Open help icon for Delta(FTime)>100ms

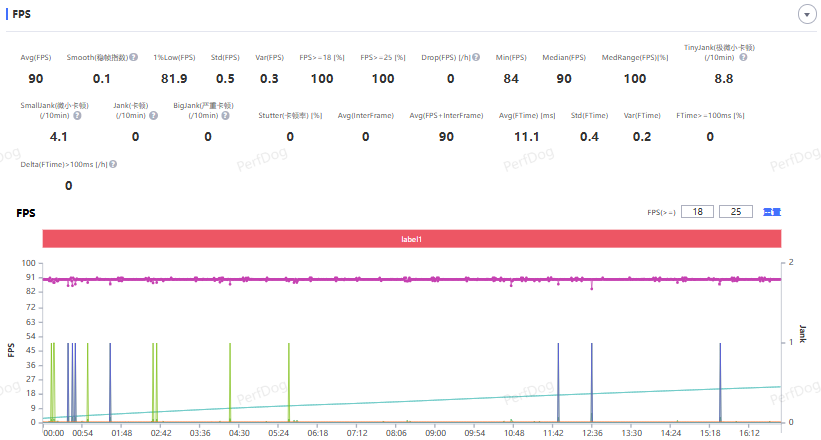pyautogui.click(x=113, y=164)
